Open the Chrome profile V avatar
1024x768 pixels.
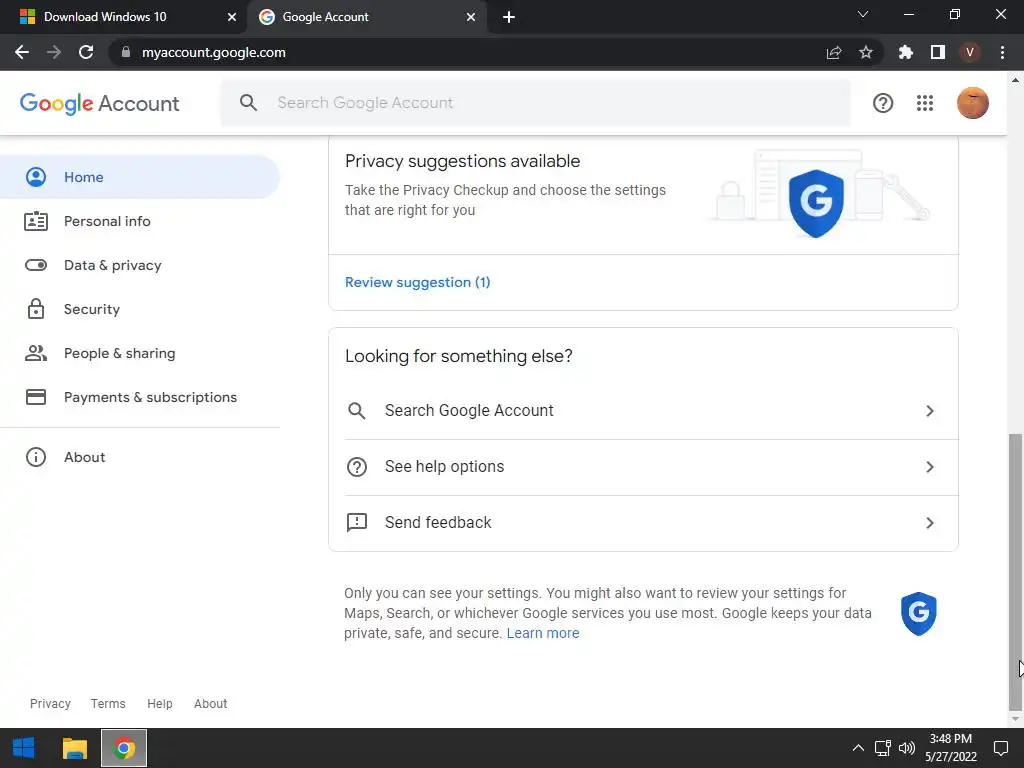click(x=970, y=52)
